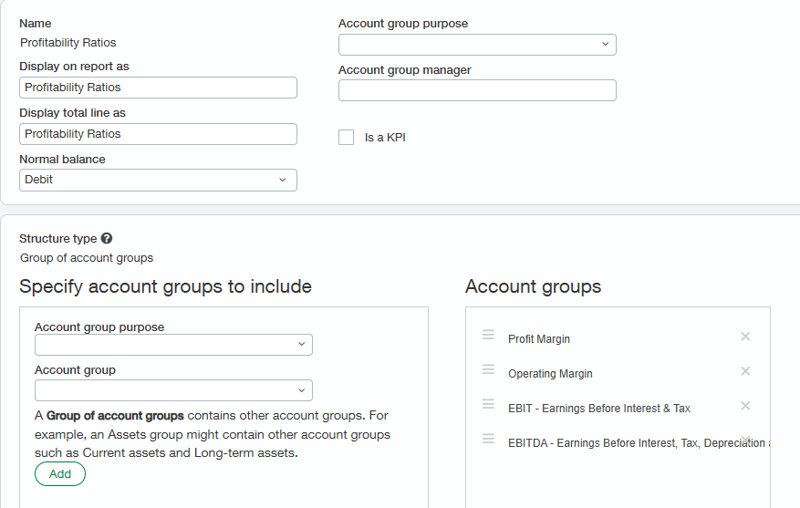Viewport: 800px width, 508px height.
Task: Click drag handle beside EBITDA row
Action: tap(488, 439)
